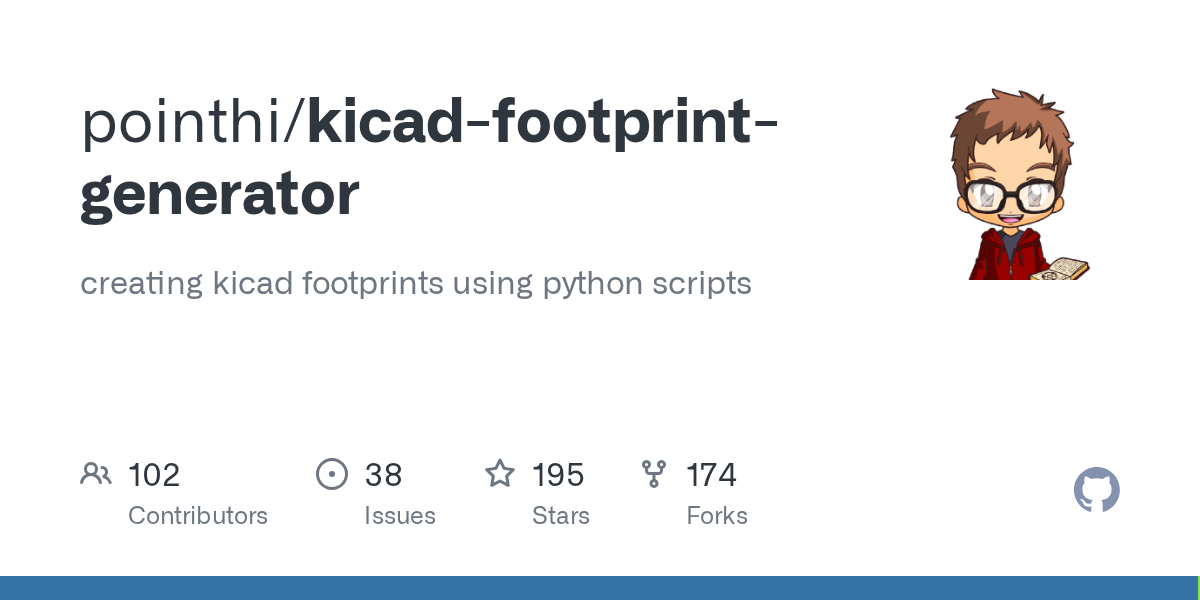Viewport: 1200px width, 600px height.
Task: Click the Contributors people icon
Action: 96,474
